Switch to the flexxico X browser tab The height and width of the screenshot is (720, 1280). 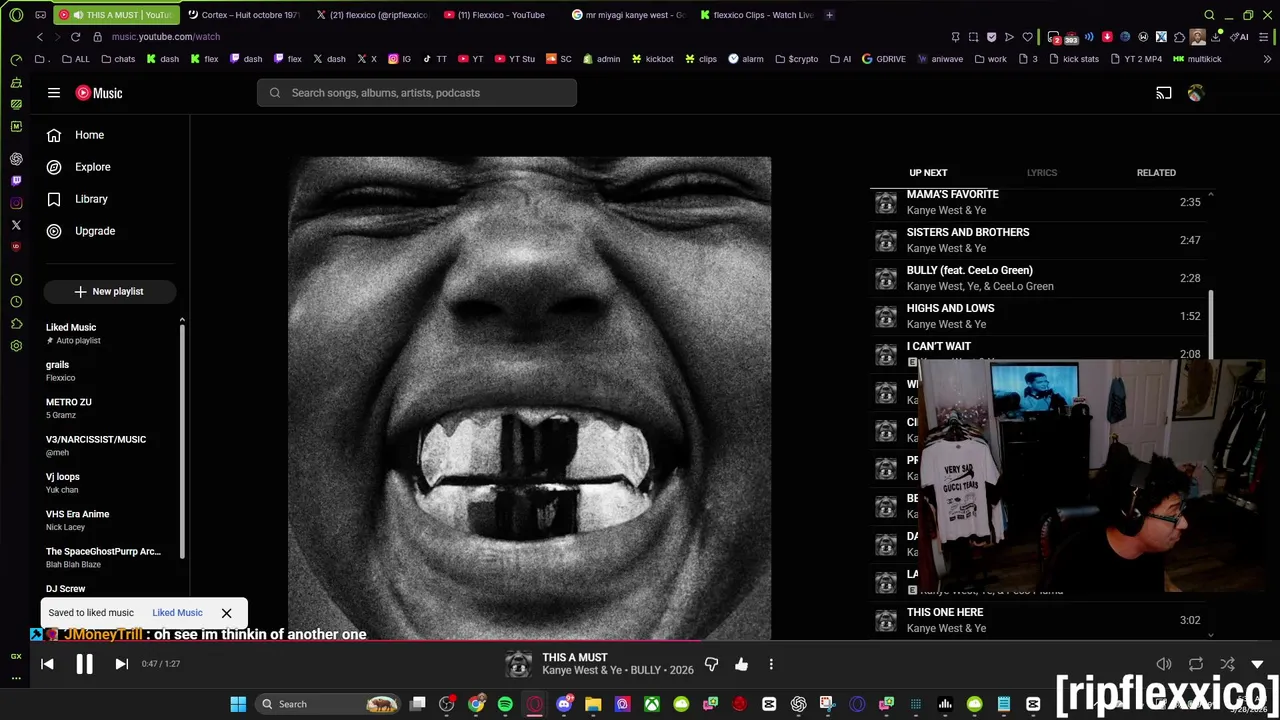tap(372, 15)
